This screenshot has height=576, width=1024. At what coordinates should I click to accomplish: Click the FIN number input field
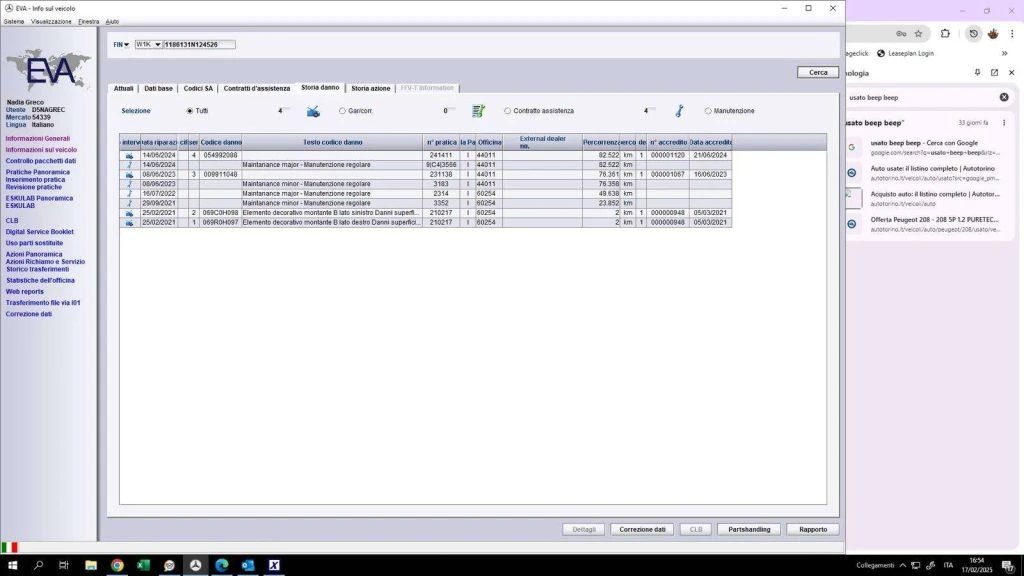click(199, 44)
